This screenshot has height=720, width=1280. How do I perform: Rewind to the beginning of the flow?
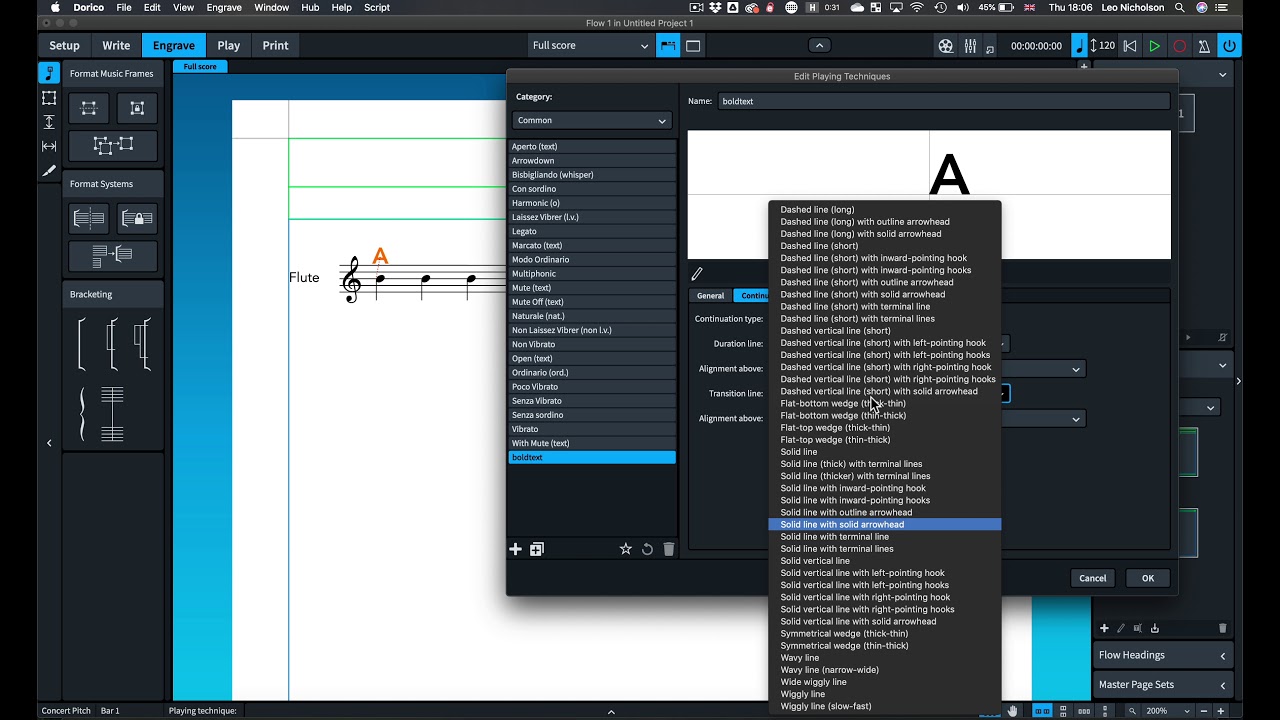(x=1130, y=46)
